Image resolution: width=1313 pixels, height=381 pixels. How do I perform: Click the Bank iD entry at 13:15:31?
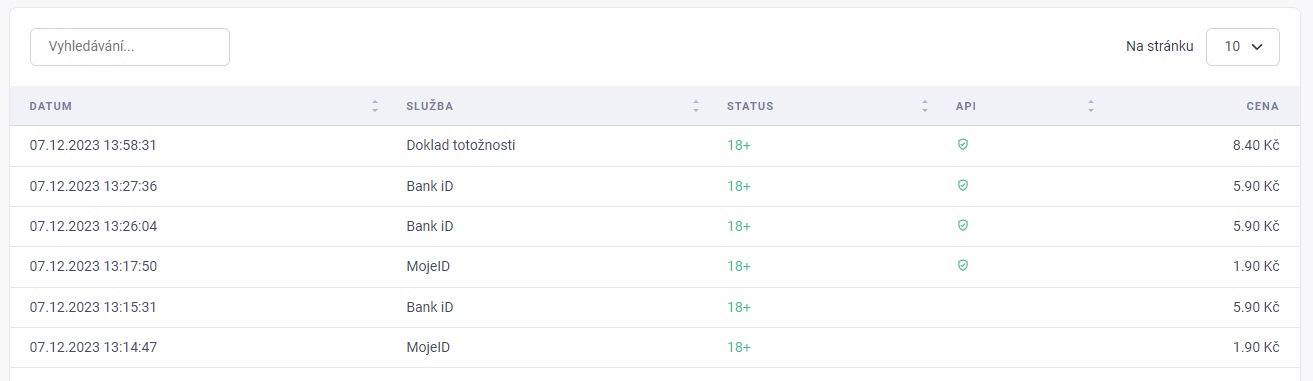coord(430,307)
